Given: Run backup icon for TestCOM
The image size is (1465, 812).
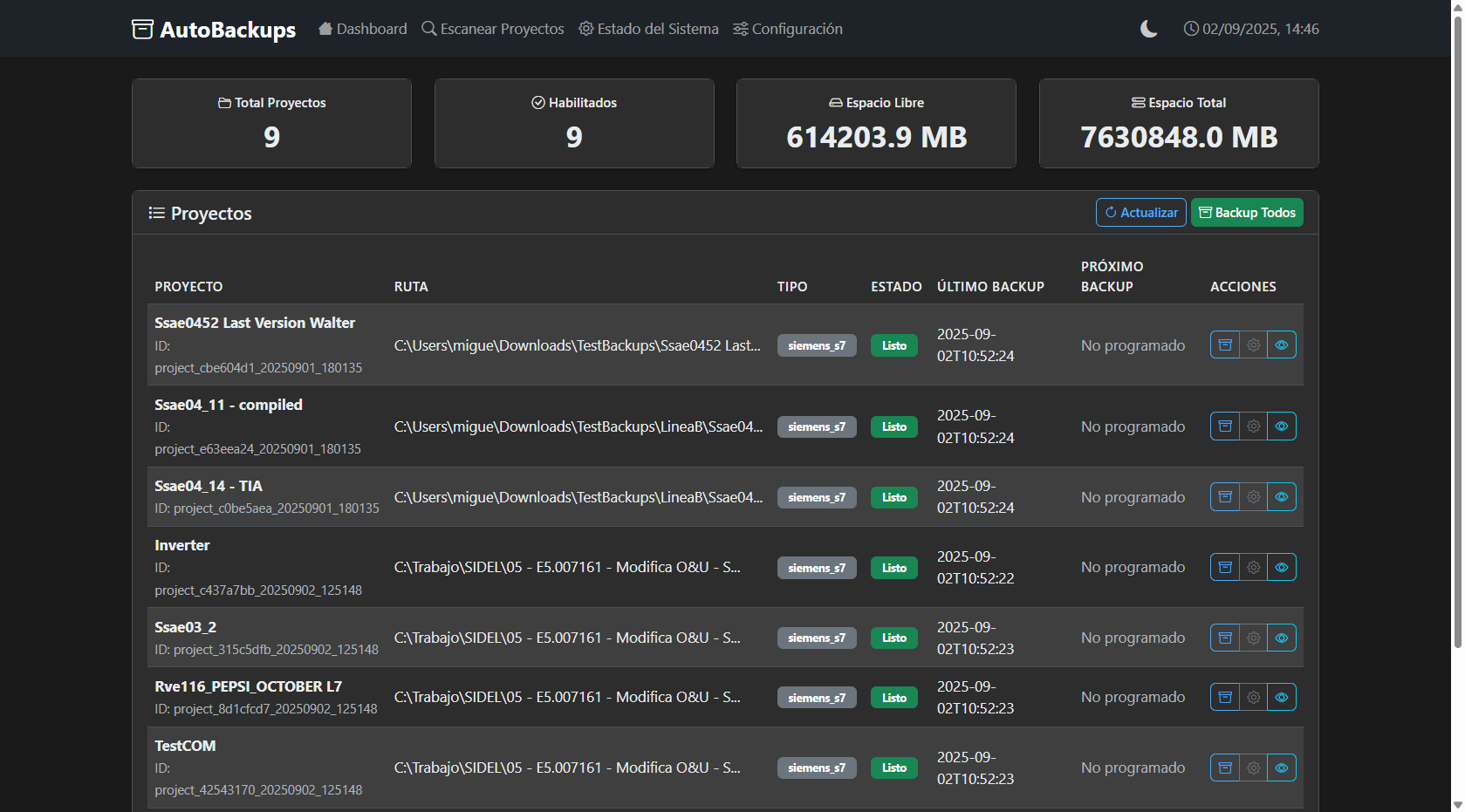Looking at the screenshot, I should (x=1225, y=768).
